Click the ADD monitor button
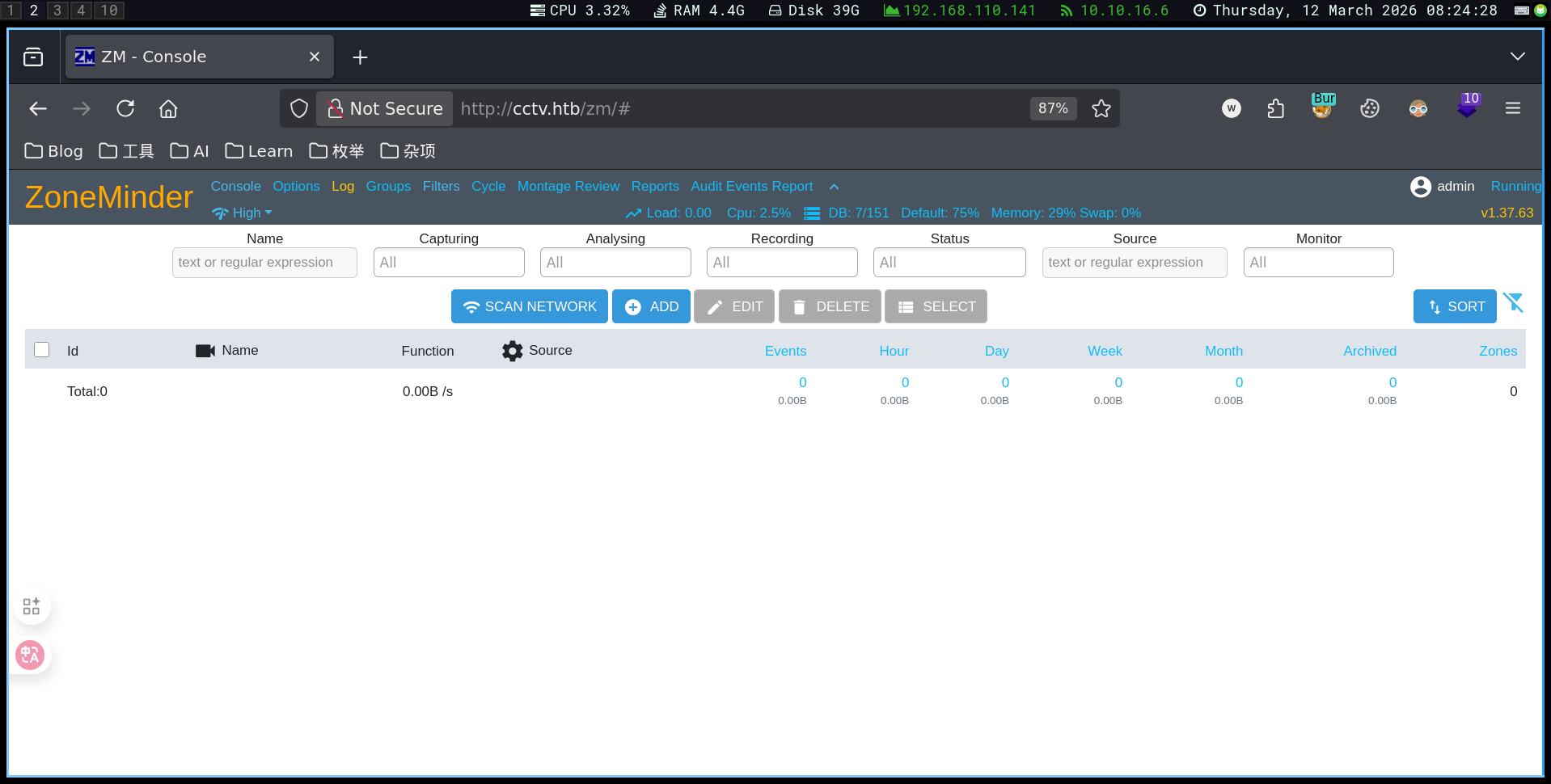 coord(651,307)
